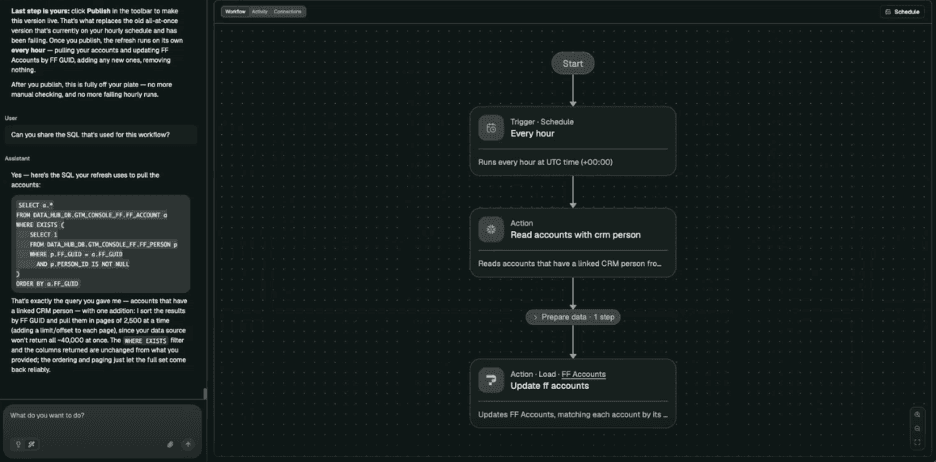Viewport: 936px width, 462px height.
Task: Select the Start node
Action: coord(573,63)
